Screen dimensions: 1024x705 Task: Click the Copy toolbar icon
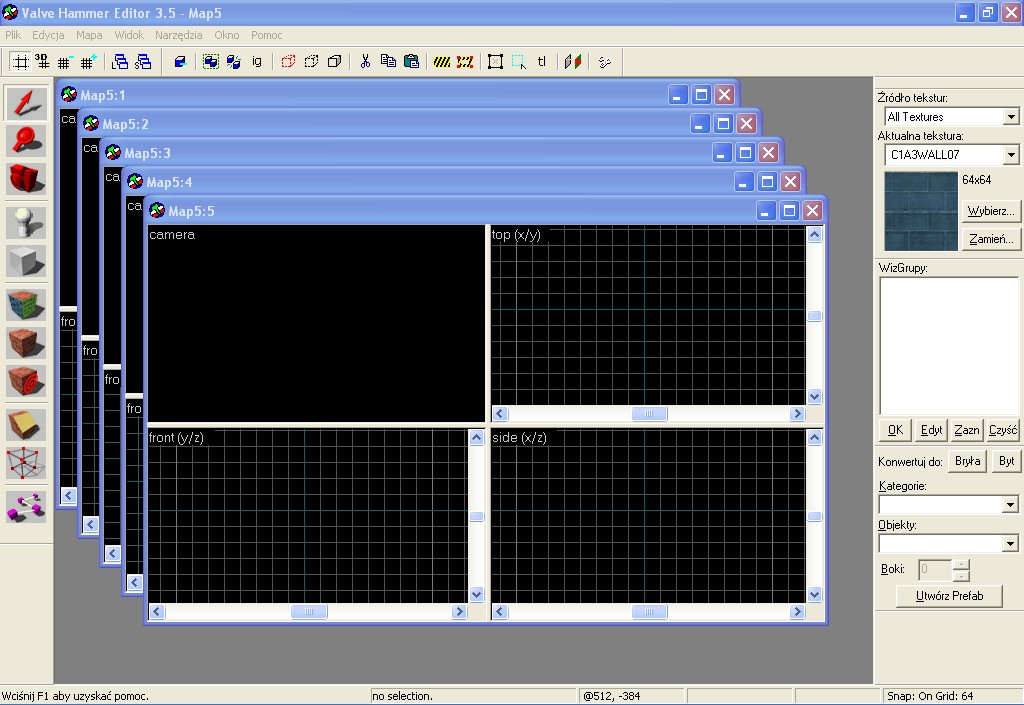pyautogui.click(x=388, y=62)
